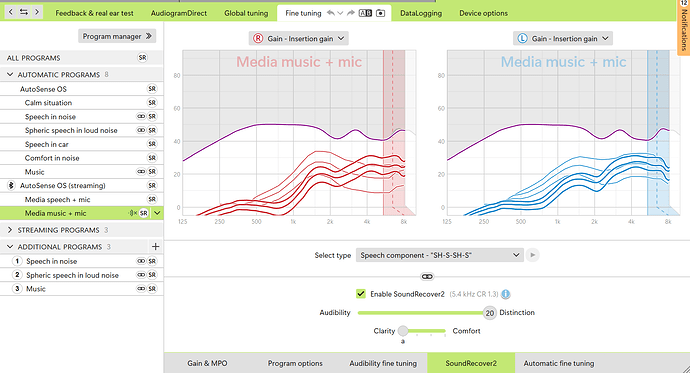The width and height of the screenshot is (690, 373).
Task: Click the link icon on Speech in noise automatic row
Action: click(141, 117)
